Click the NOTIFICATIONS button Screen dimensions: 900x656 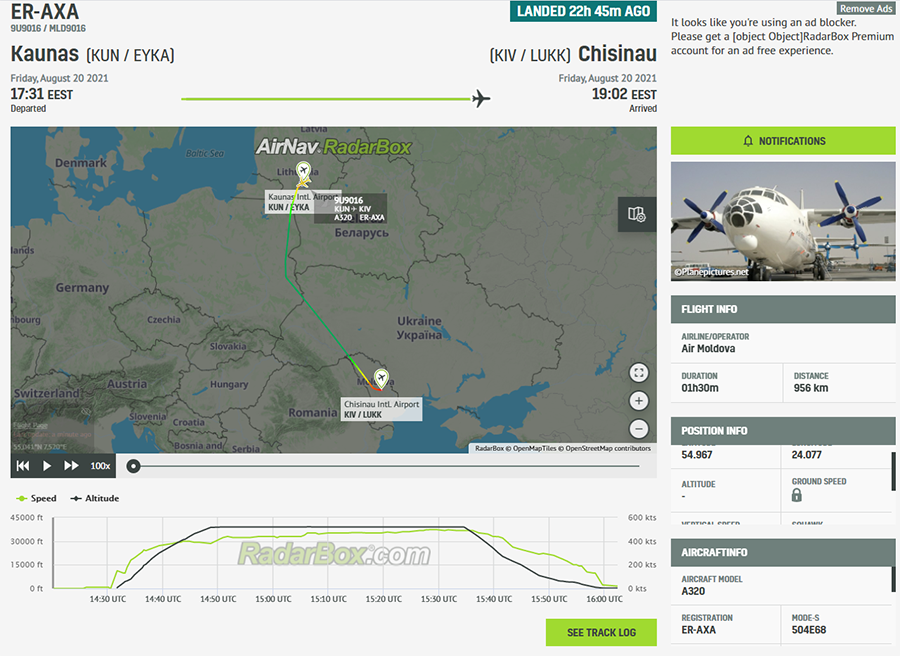pos(783,141)
